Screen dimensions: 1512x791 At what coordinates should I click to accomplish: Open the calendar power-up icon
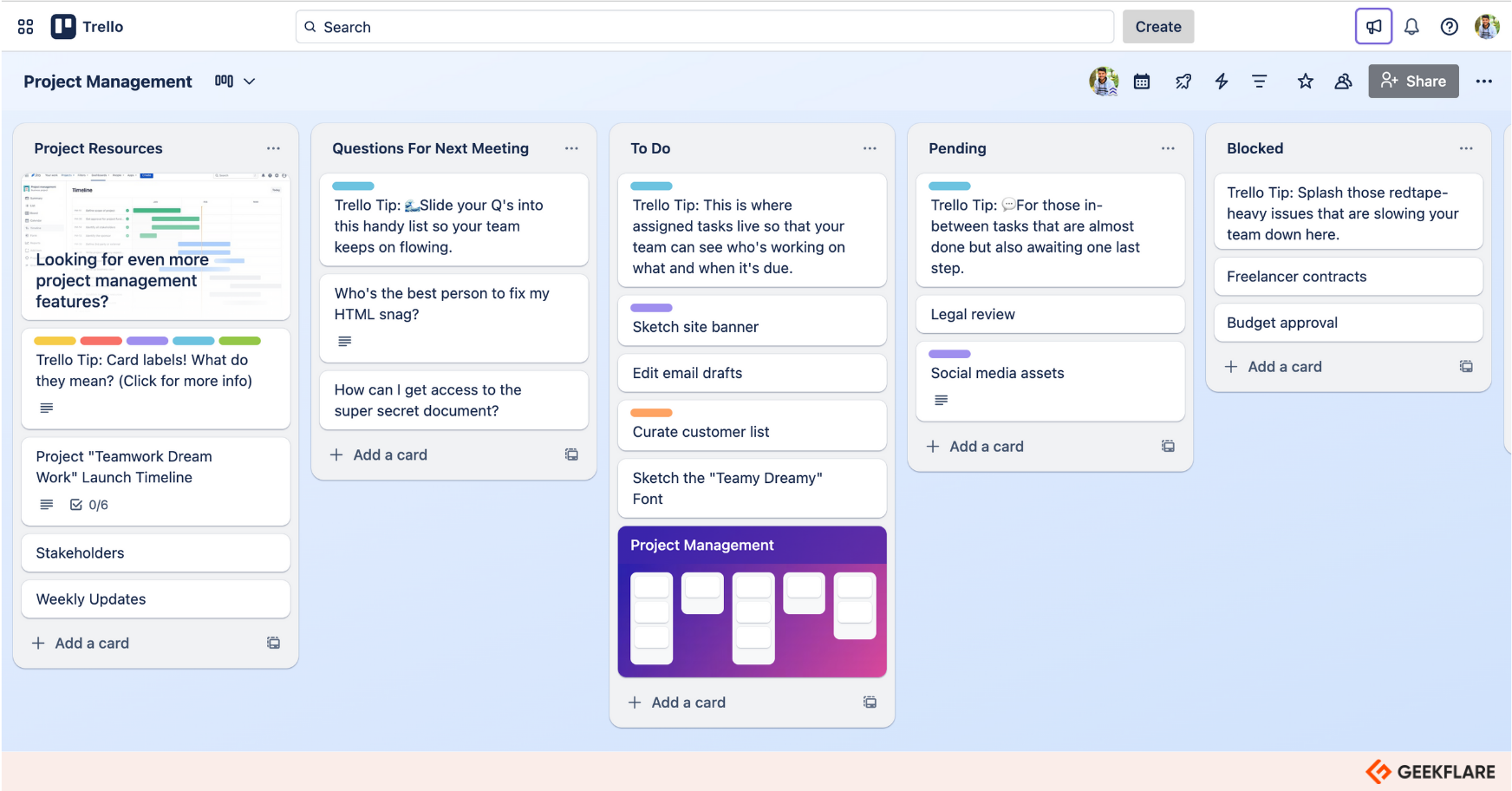(x=1142, y=82)
